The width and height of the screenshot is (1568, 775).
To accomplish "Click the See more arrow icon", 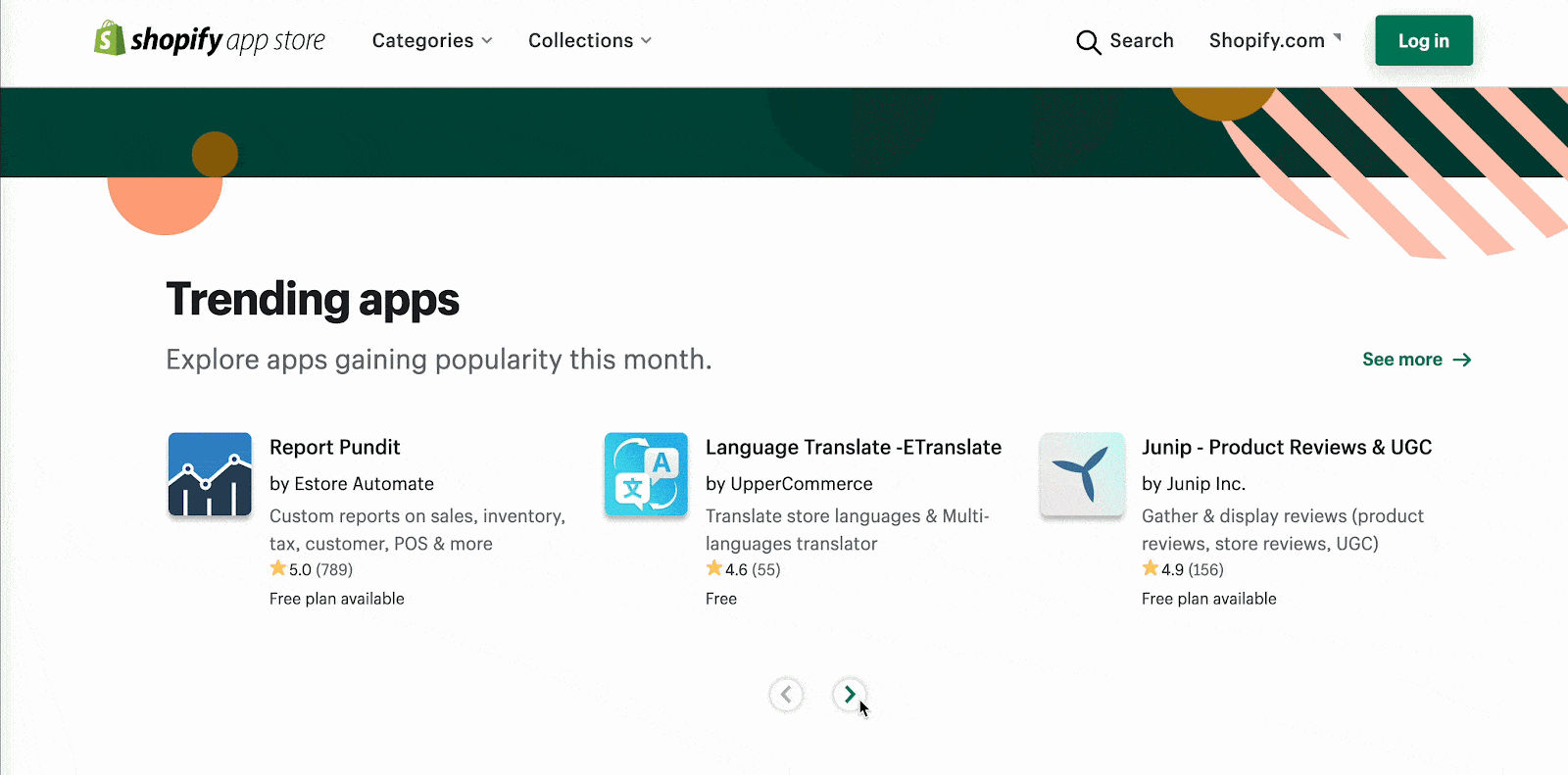I will tap(1462, 360).
